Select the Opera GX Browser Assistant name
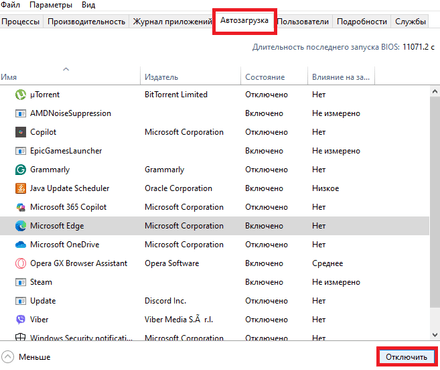This screenshot has width=440, height=370. [x=79, y=263]
